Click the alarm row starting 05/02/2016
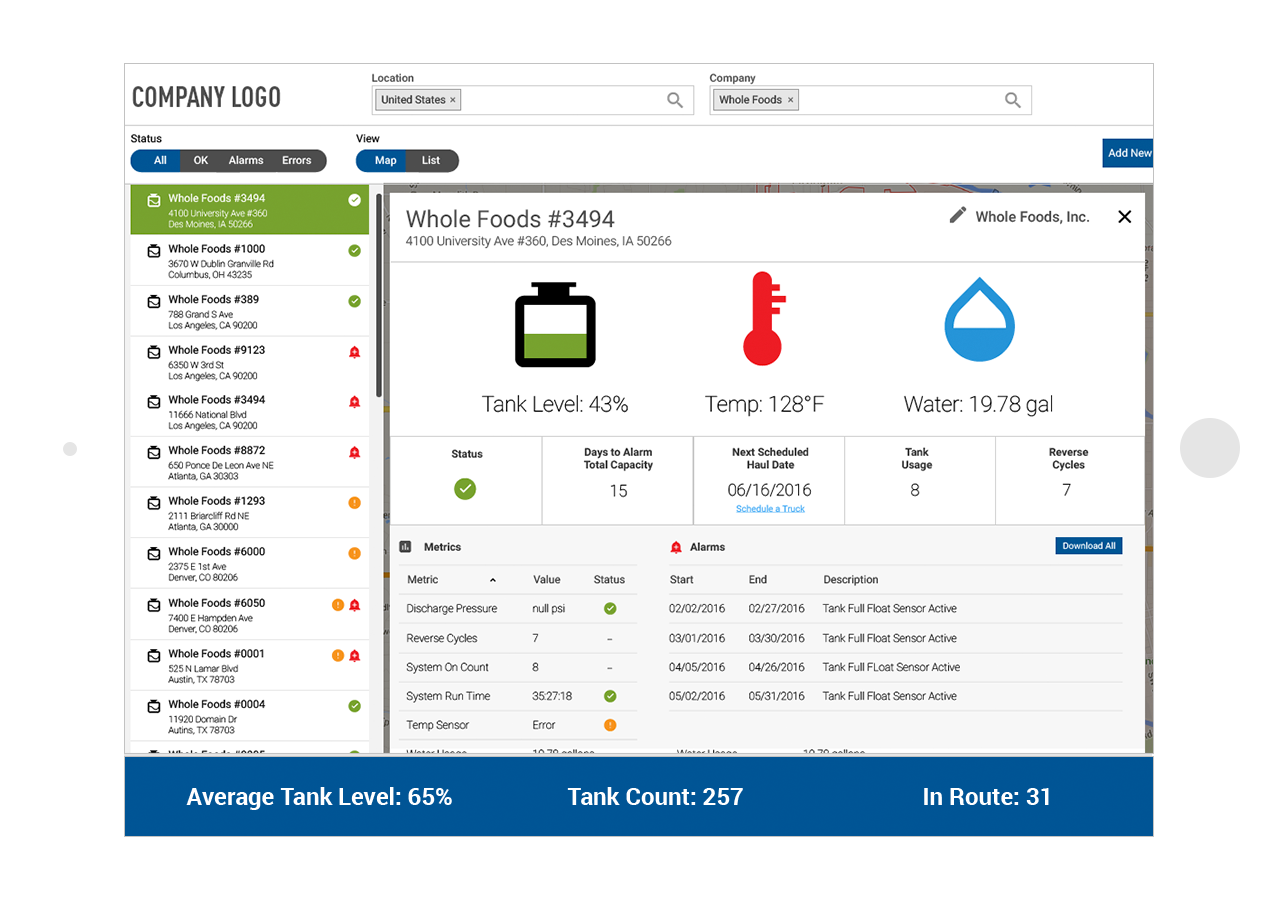The image size is (1273, 900). click(895, 696)
